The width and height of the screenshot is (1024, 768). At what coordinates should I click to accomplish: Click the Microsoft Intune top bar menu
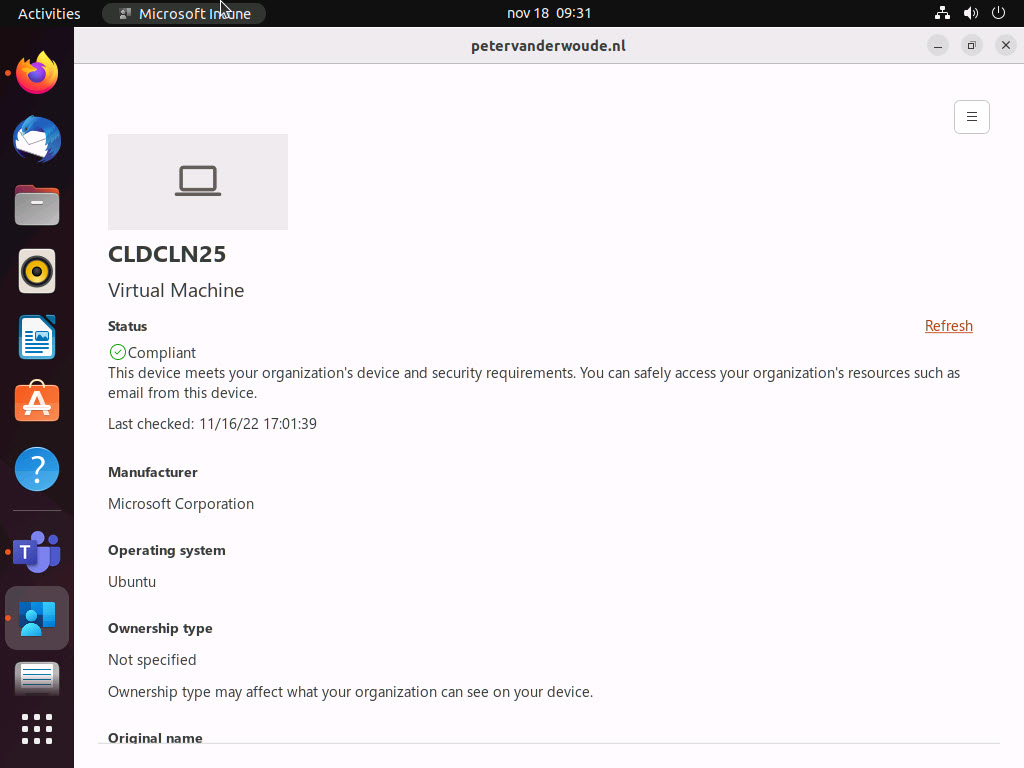[184, 13]
